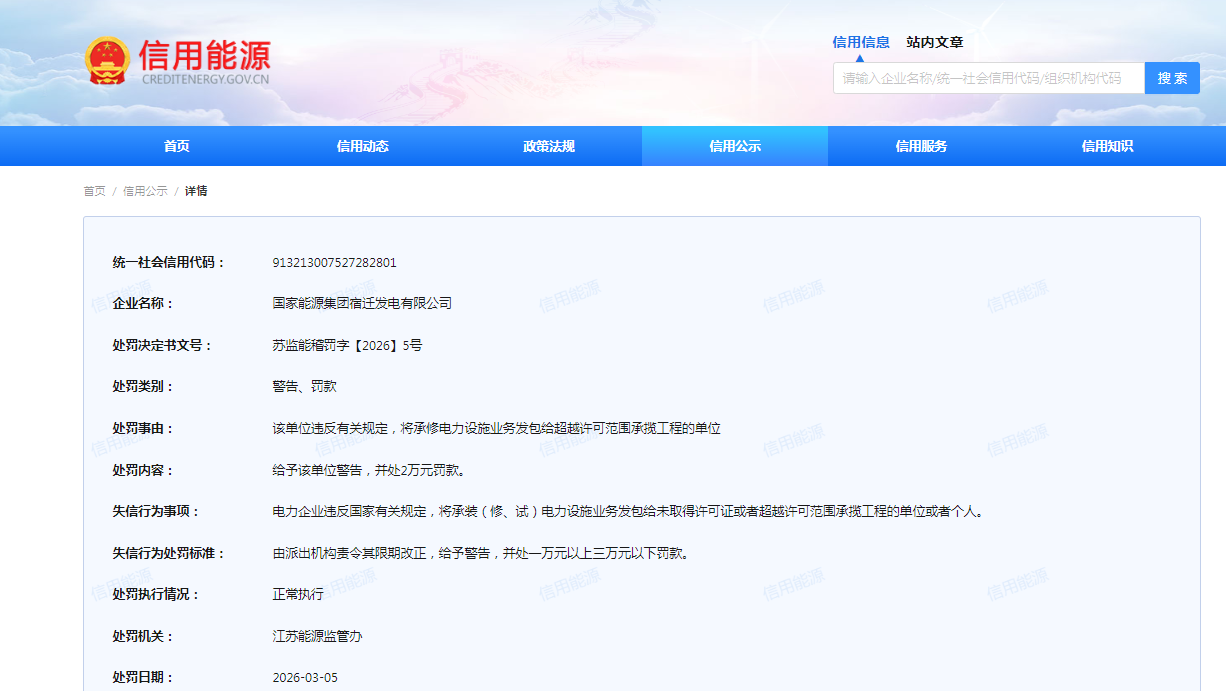Click the 信用能源 site title
1226x691 pixels.
point(204,55)
